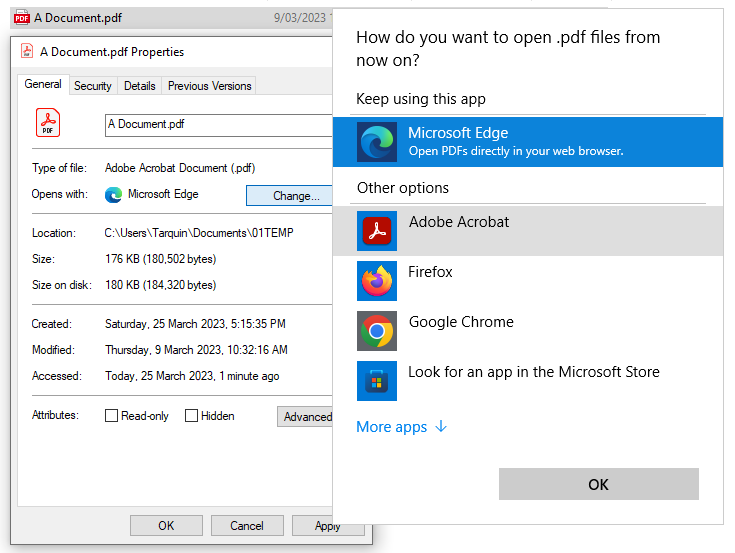Screen dimensions: 735x553
Task: Confirm app choice with the large OK button
Action: (599, 484)
